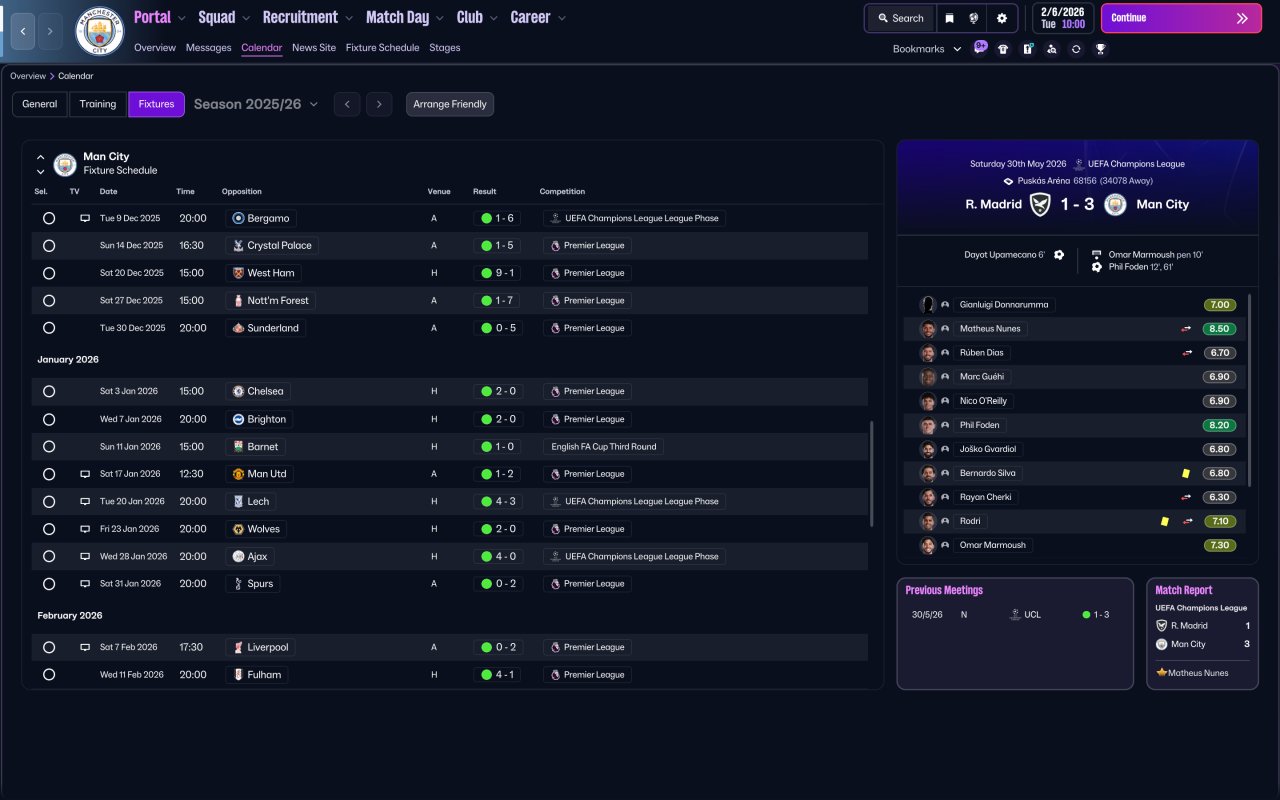Click the yellow card icon on Bernardo Silva row
Viewport: 1280px width, 800px height.
tap(1185, 473)
